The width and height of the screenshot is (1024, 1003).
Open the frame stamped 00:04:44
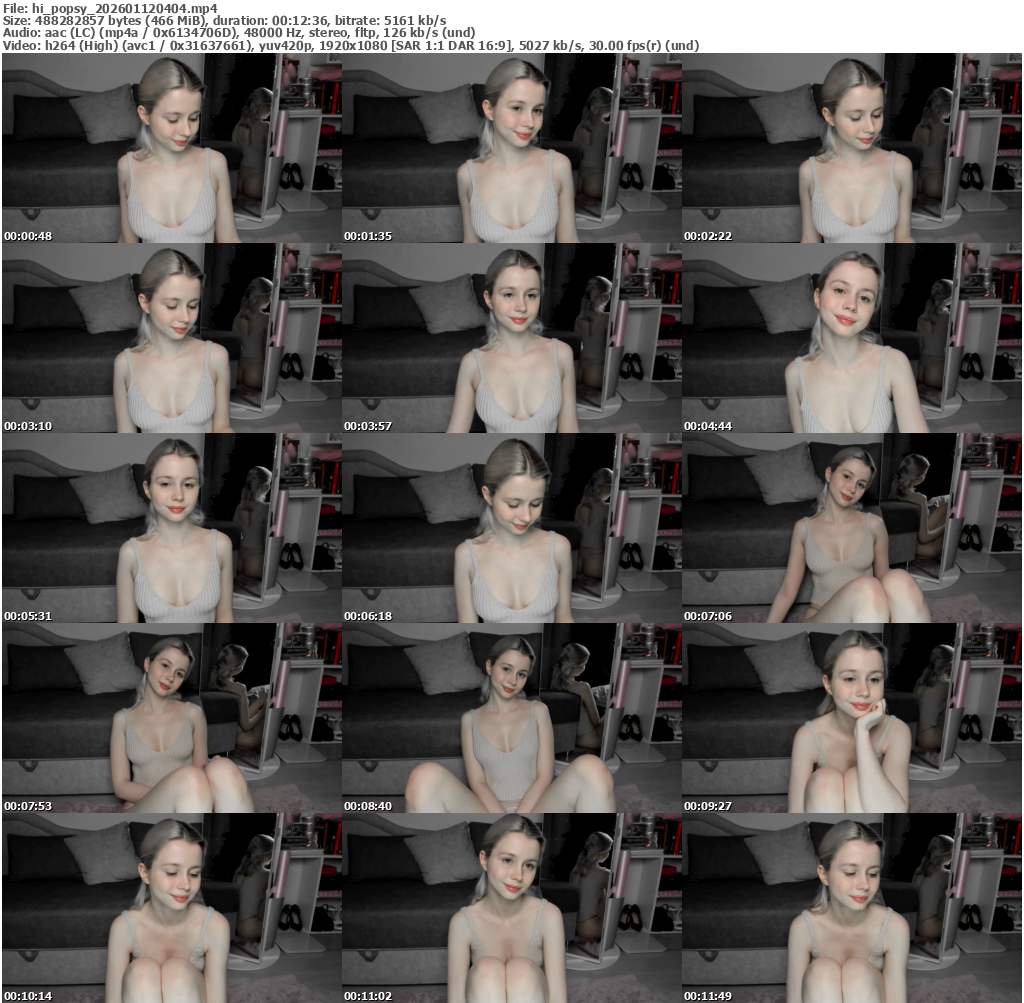click(x=852, y=338)
